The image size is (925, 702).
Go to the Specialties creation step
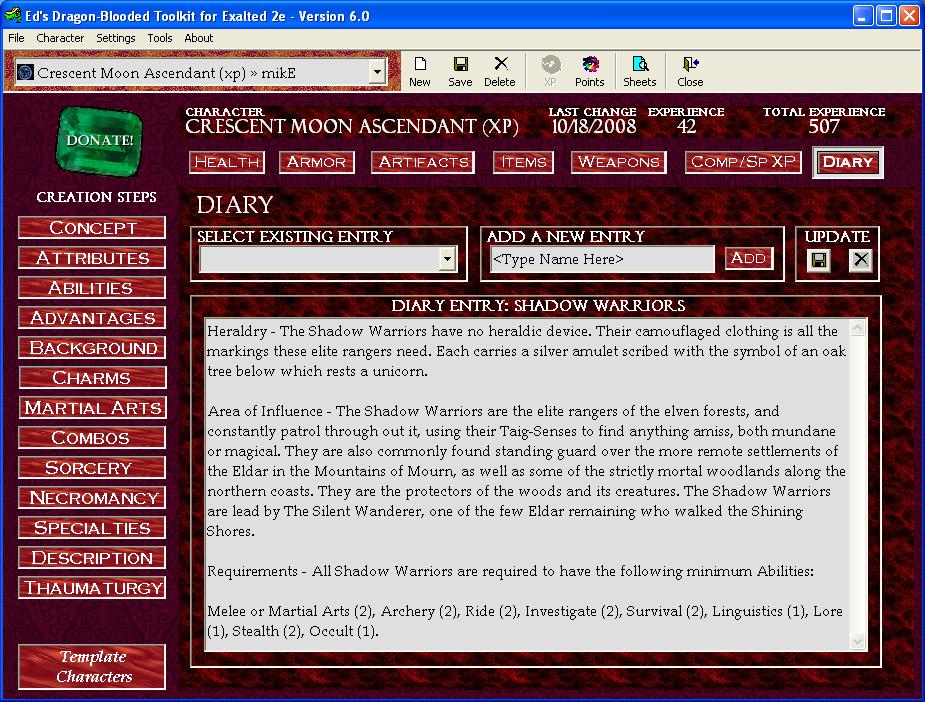coord(92,528)
